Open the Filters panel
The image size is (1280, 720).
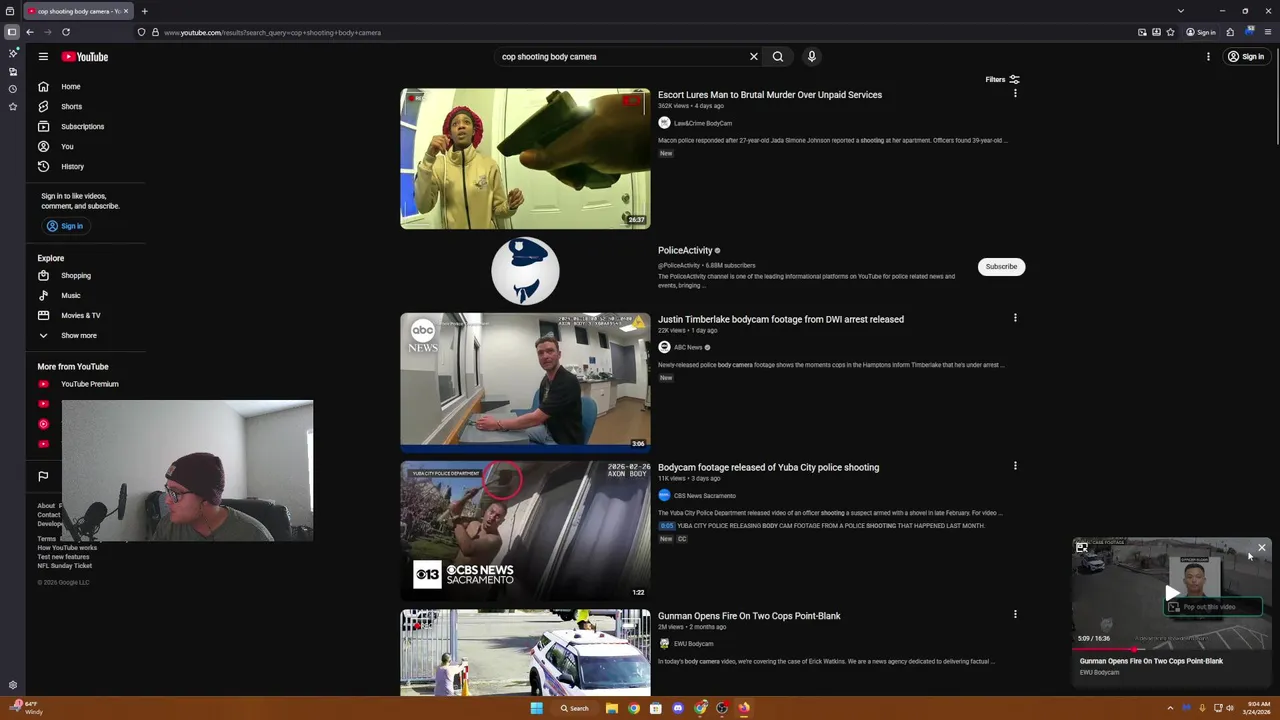(x=1002, y=80)
